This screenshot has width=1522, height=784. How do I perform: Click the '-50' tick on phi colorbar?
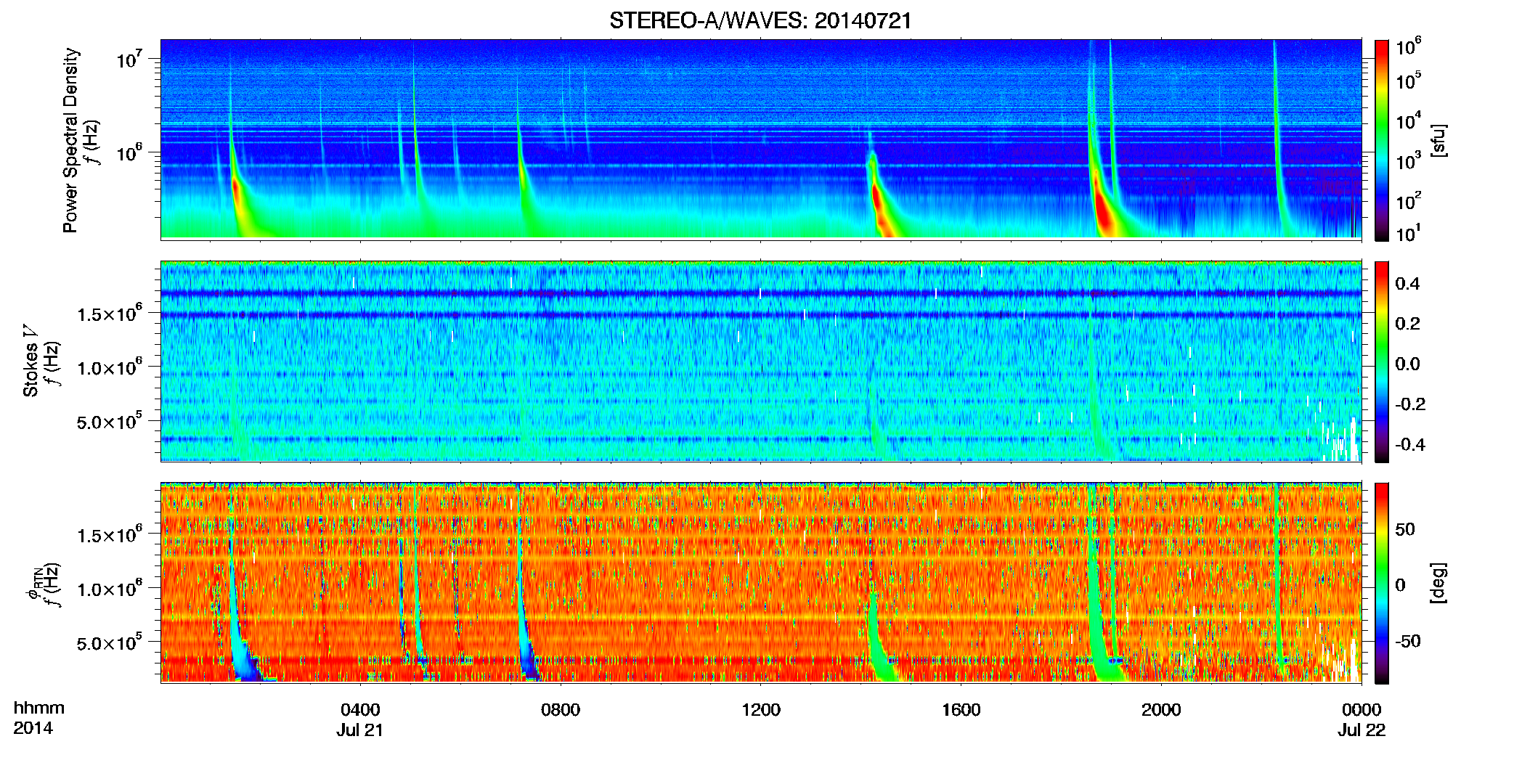(1408, 641)
